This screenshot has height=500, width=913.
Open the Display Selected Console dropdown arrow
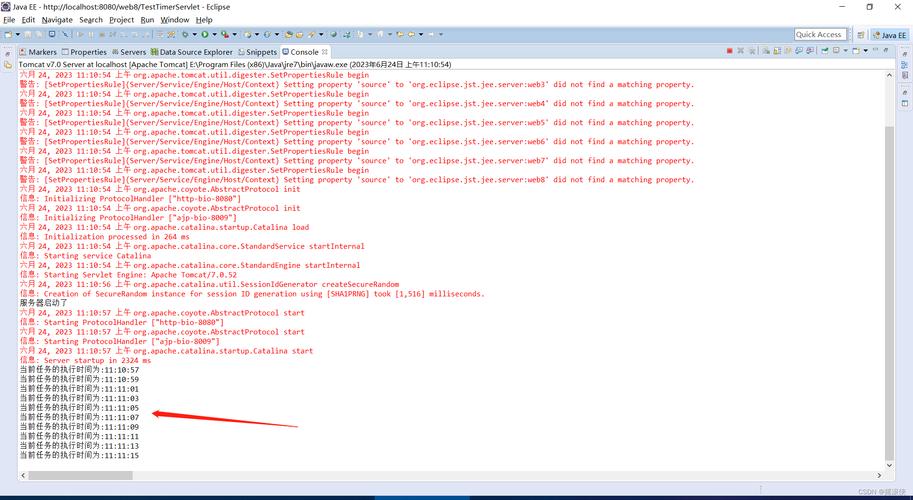[845, 51]
